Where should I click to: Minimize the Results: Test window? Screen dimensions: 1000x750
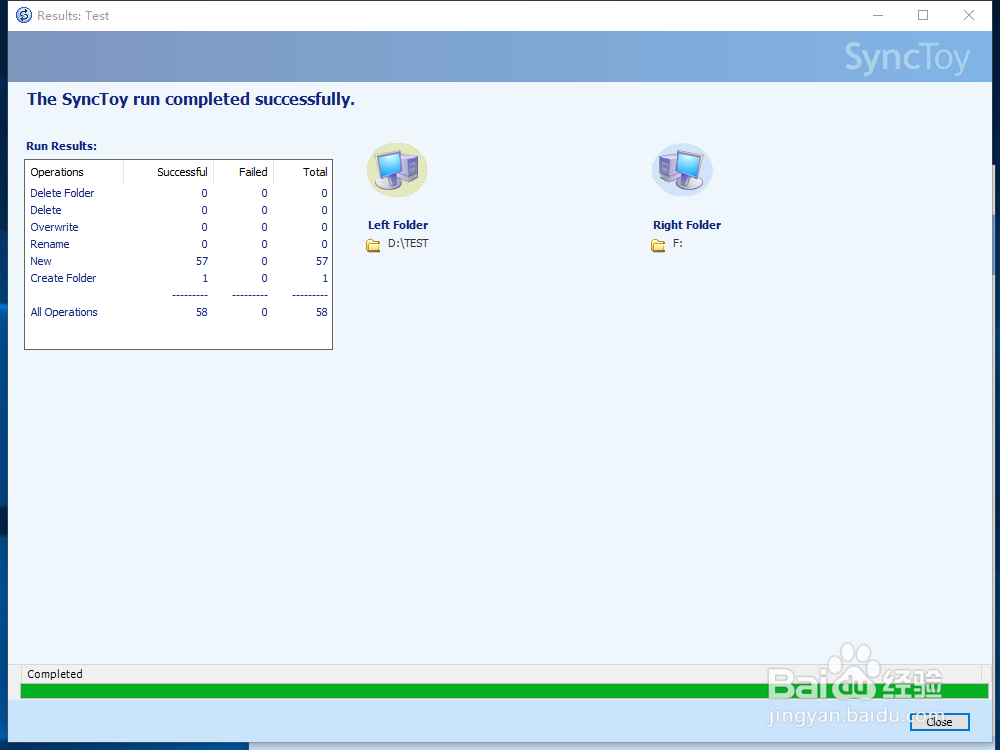pos(878,15)
